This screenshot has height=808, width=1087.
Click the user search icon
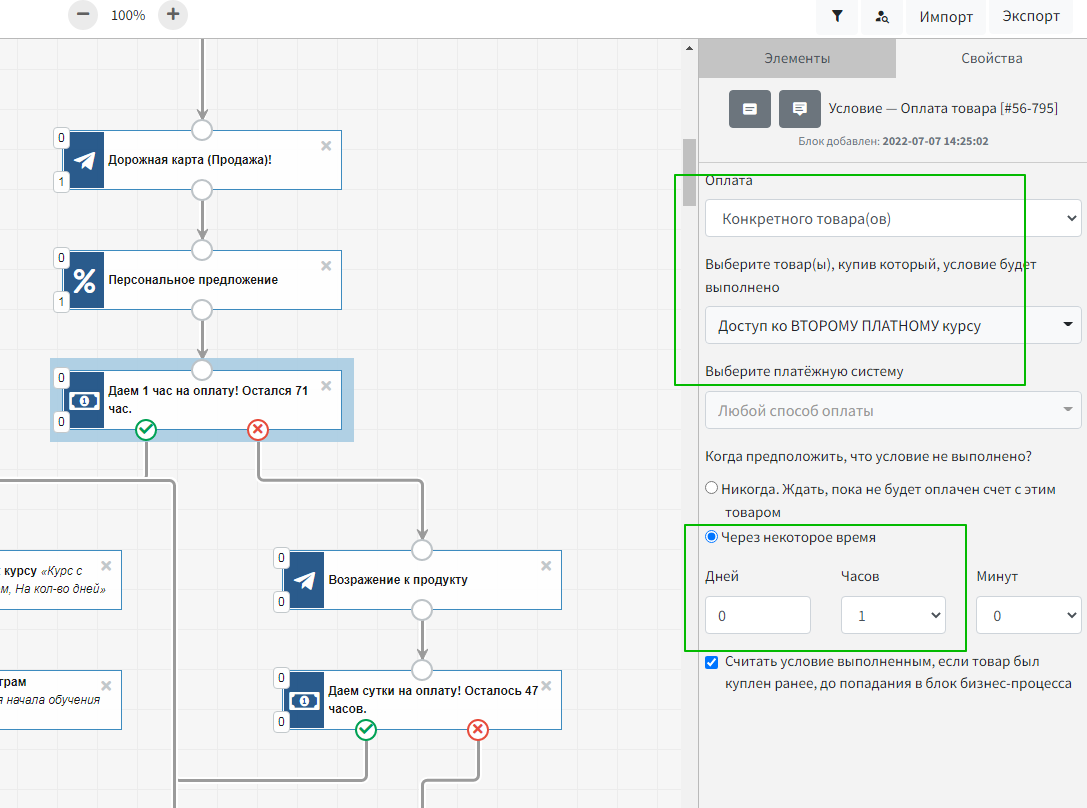tap(881, 16)
